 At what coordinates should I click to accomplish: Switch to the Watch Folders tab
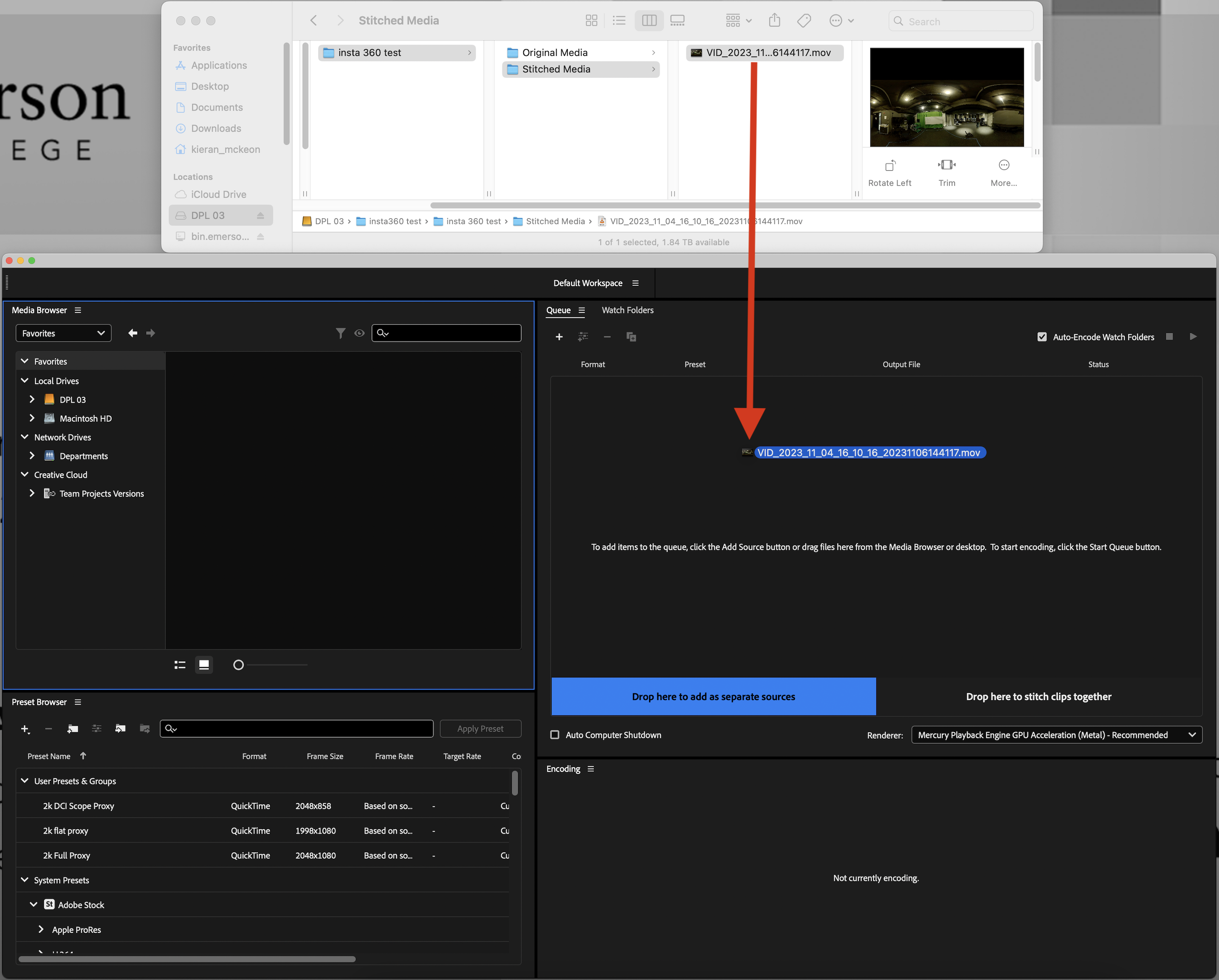pos(628,310)
